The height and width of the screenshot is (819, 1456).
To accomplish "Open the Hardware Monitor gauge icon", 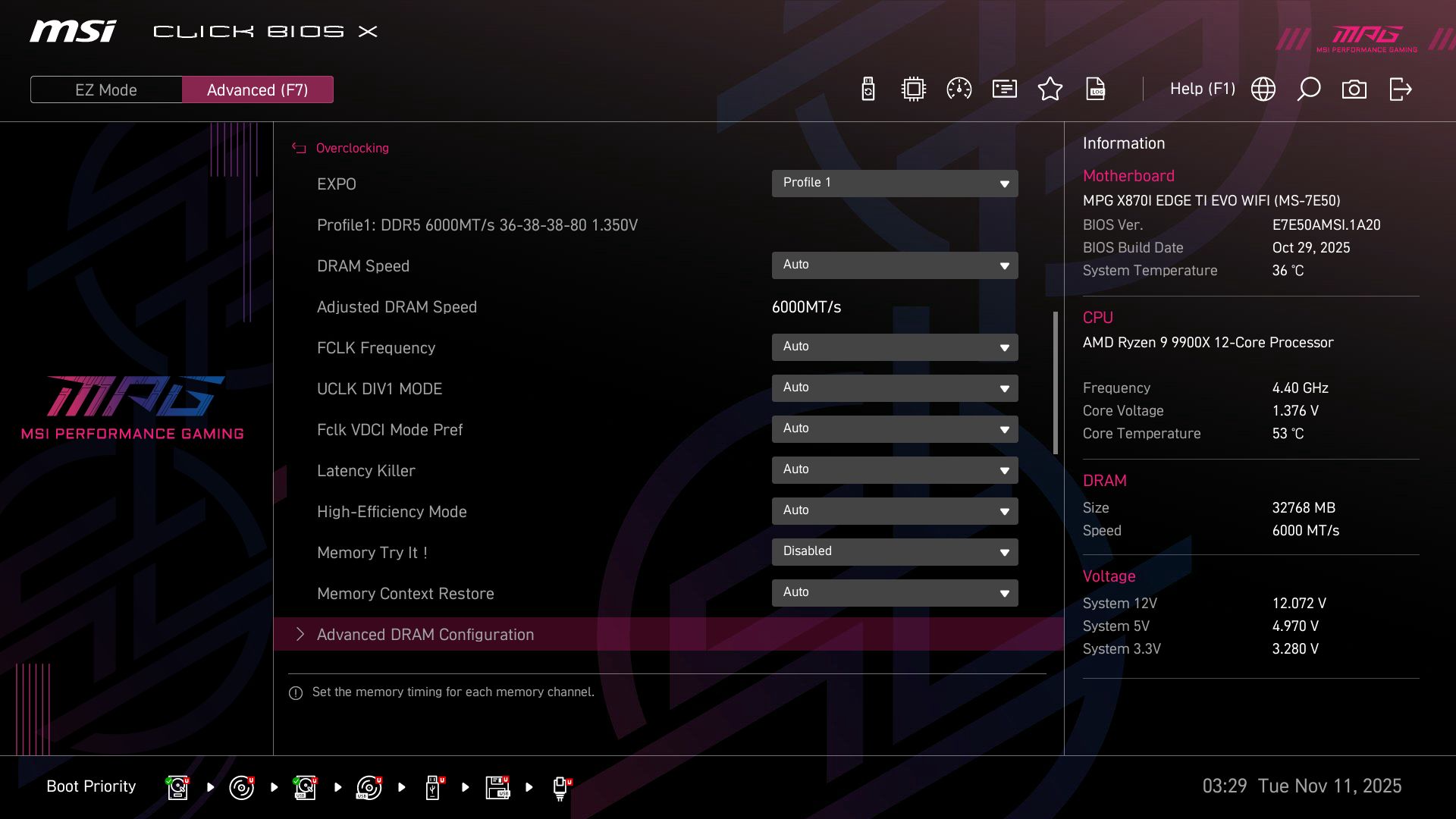I will tap(959, 89).
